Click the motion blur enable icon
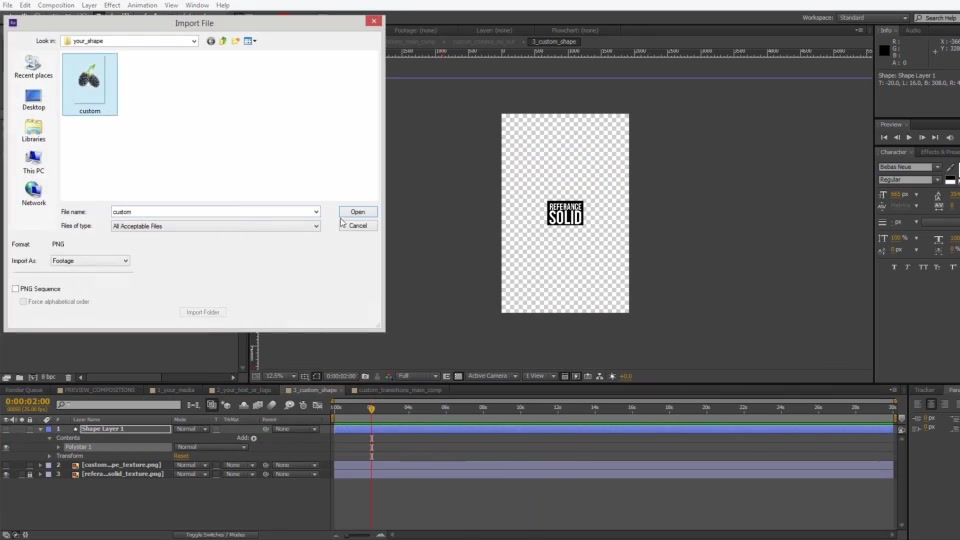 (x=272, y=405)
